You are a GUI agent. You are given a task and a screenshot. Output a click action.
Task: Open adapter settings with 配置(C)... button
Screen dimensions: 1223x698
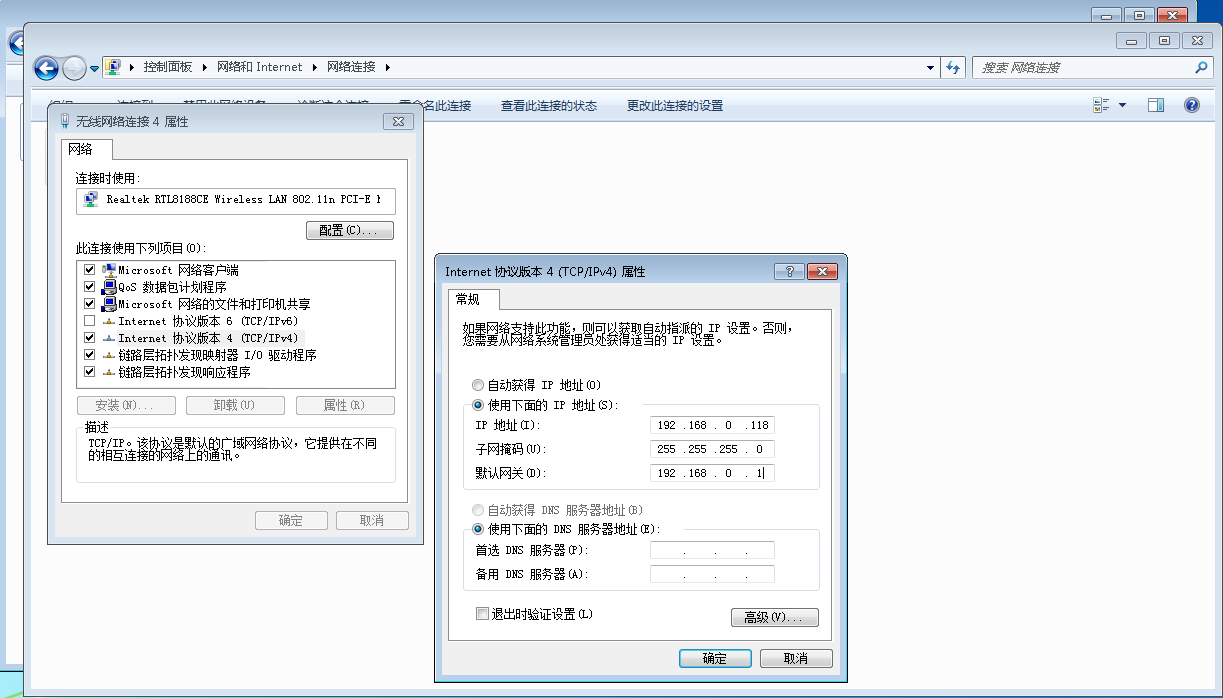click(x=349, y=230)
